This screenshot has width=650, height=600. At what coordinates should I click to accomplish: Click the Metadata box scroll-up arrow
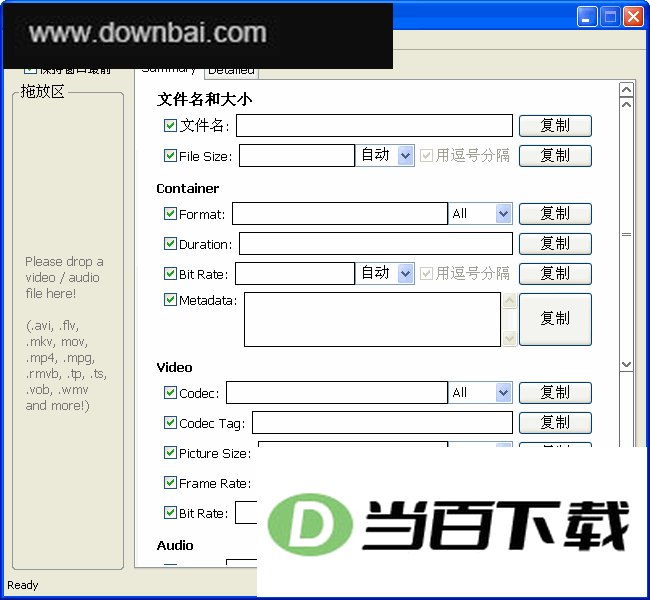[509, 300]
